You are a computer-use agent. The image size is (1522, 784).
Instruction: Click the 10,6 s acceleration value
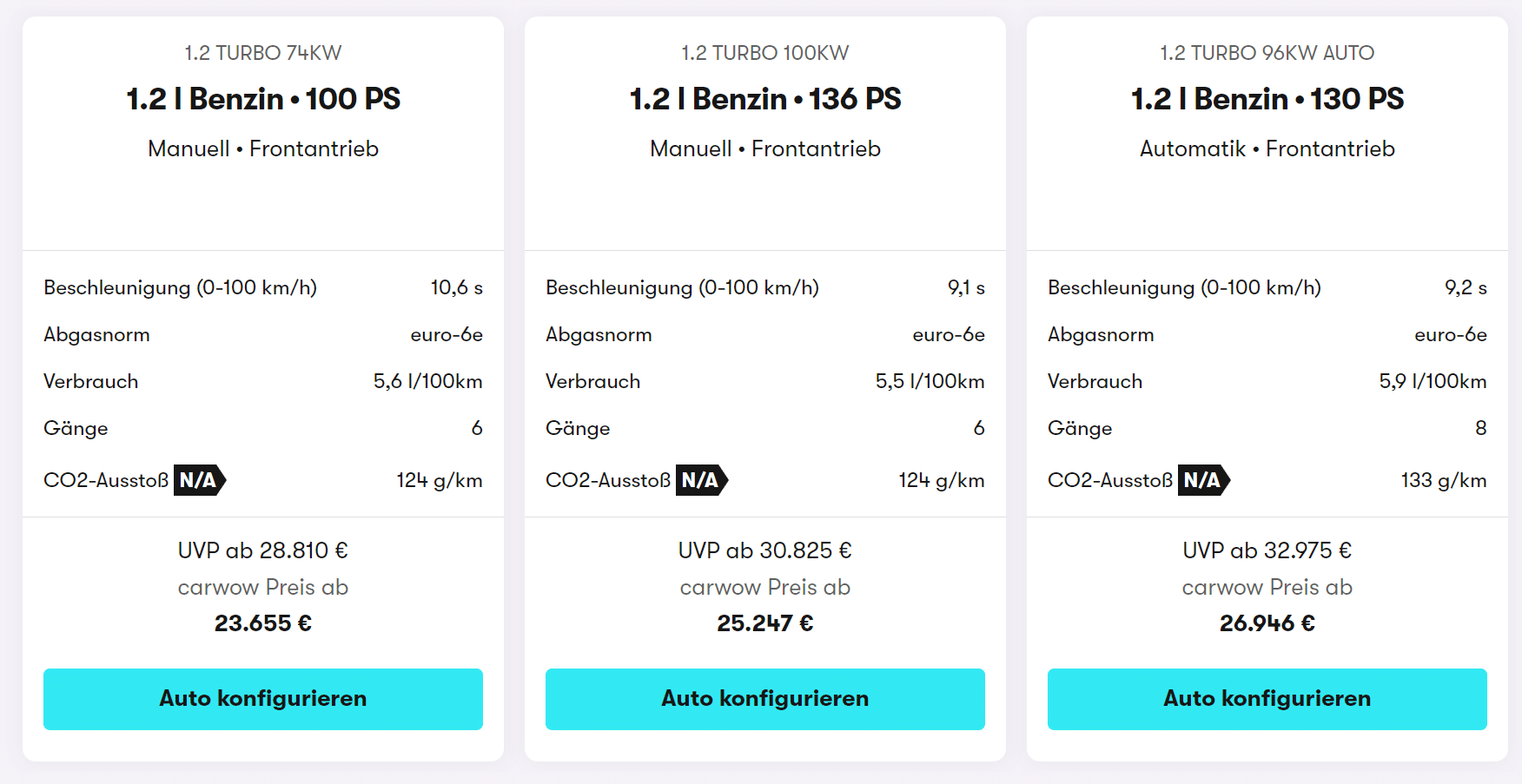coord(457,287)
